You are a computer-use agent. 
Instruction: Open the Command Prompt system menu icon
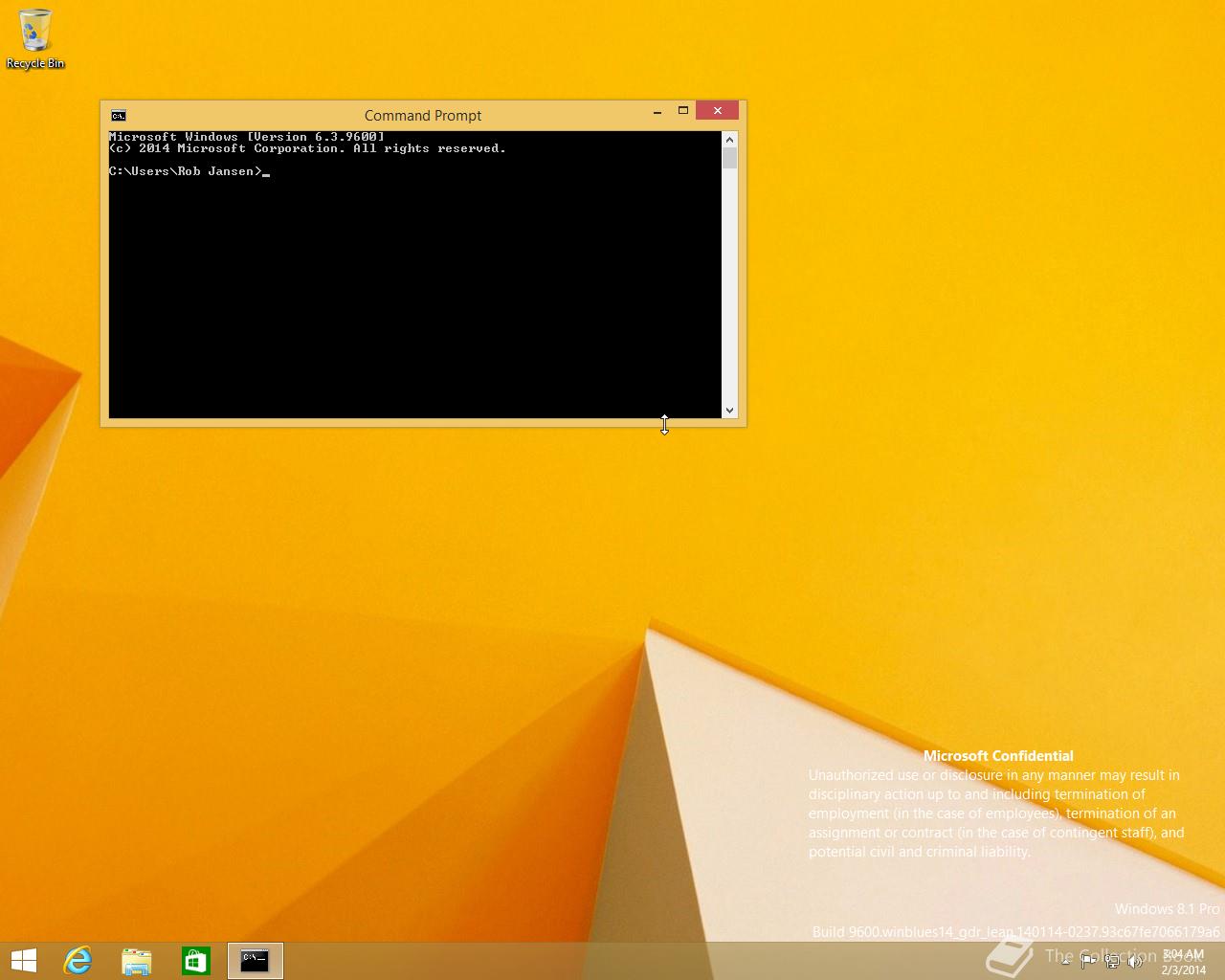tap(118, 116)
